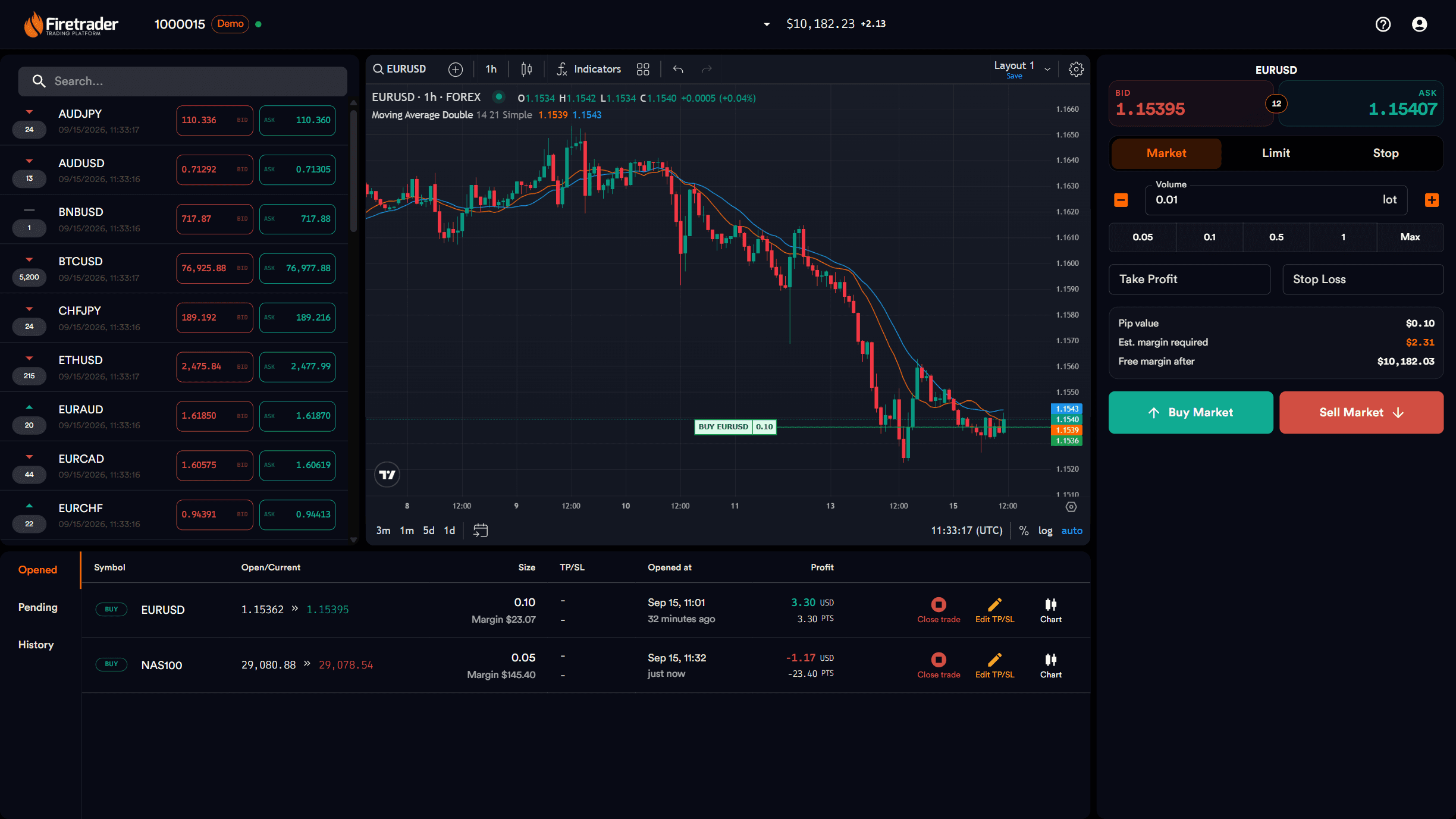The height and width of the screenshot is (819, 1456).
Task: Toggle log scale on chart
Action: (1045, 531)
